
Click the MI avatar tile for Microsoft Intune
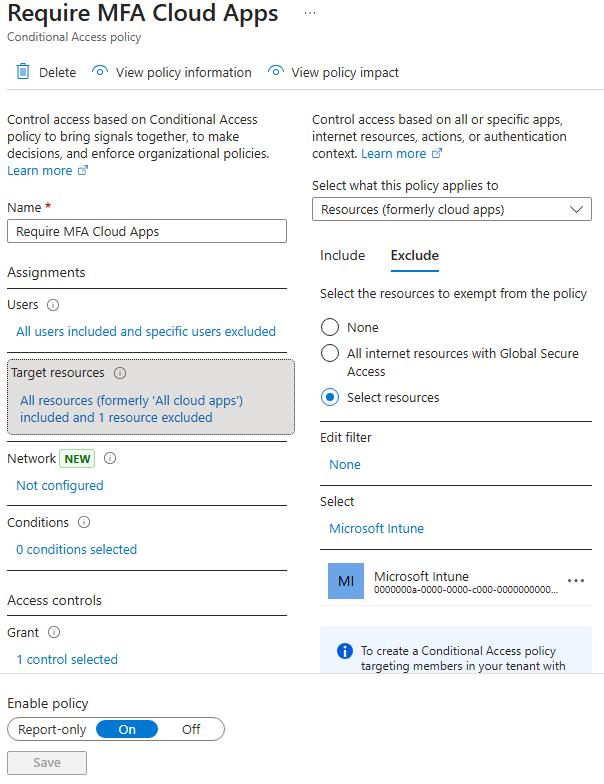point(346,581)
